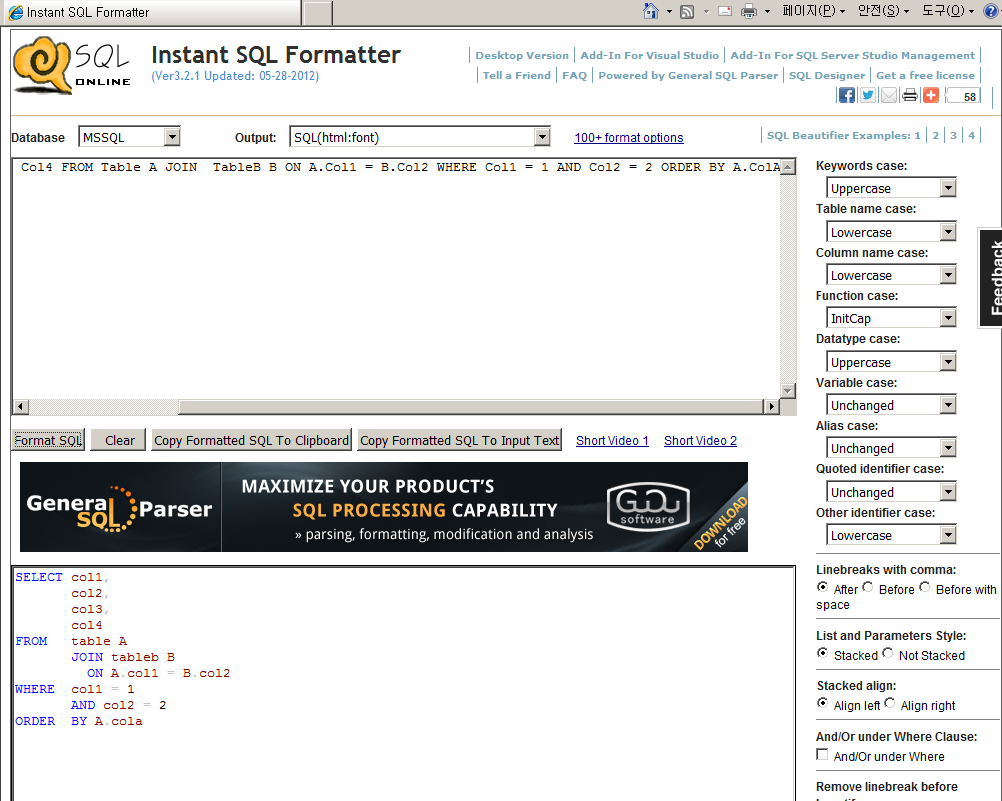Open Add-In For Visual Studio link
This screenshot has height=801, width=1002.
tap(649, 56)
